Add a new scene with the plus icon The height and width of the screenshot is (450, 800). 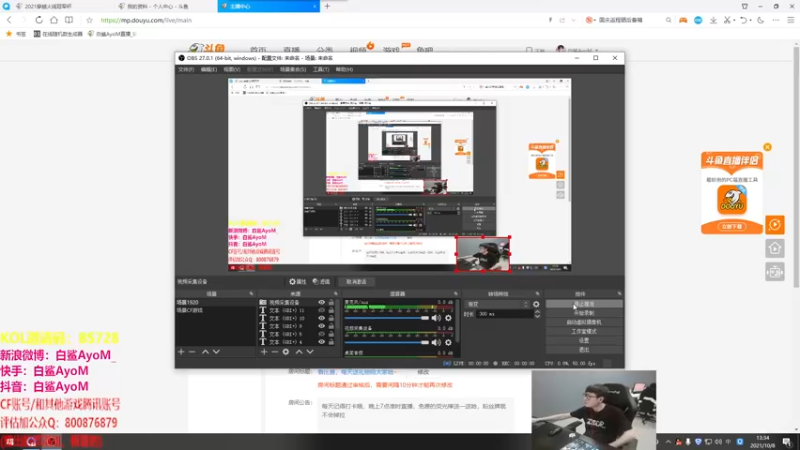181,352
